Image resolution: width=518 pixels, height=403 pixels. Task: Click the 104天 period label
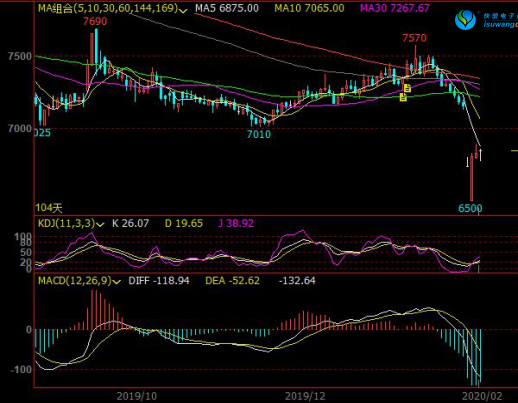click(x=49, y=208)
